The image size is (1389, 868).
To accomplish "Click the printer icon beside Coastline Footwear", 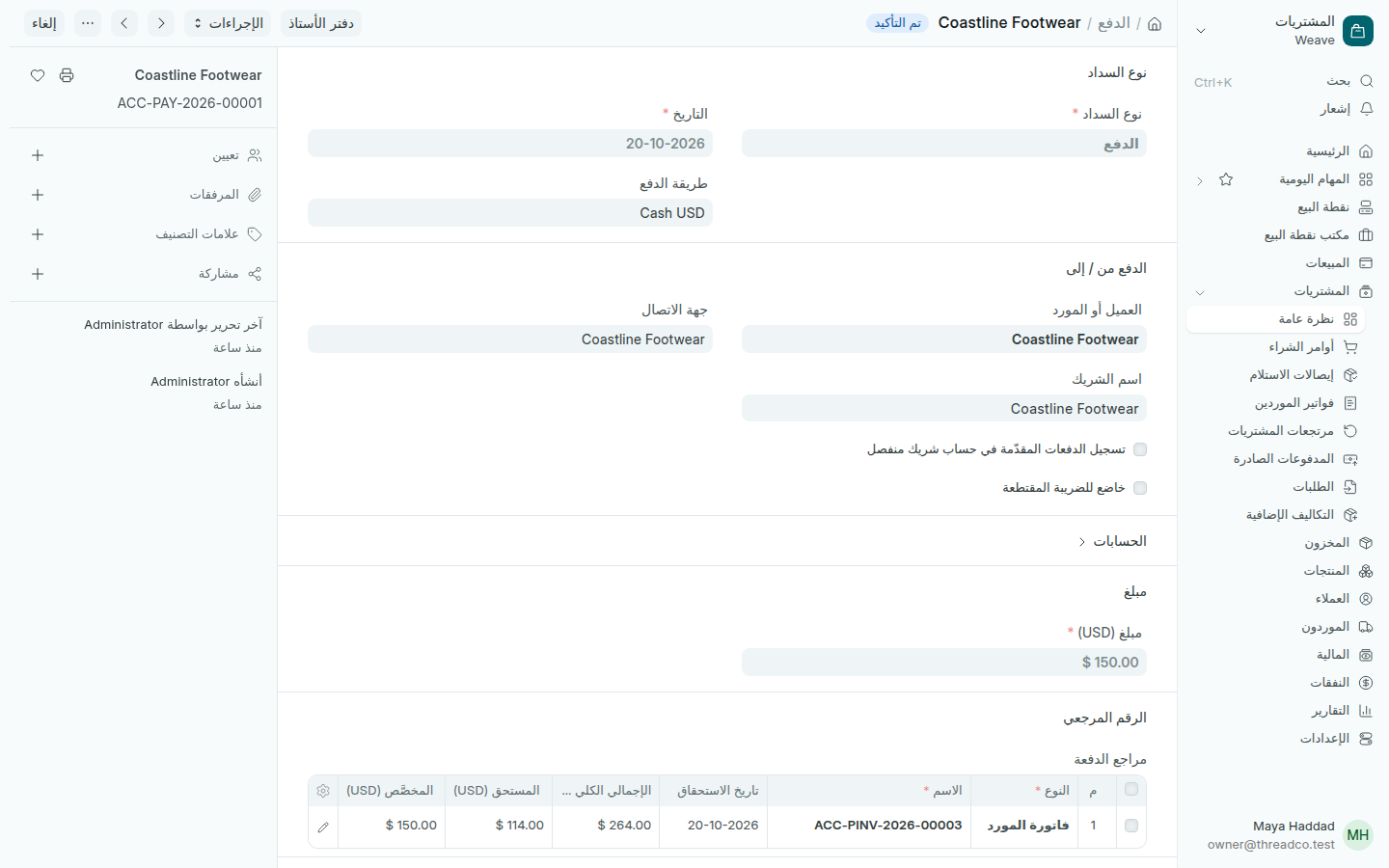I will click(x=67, y=75).
